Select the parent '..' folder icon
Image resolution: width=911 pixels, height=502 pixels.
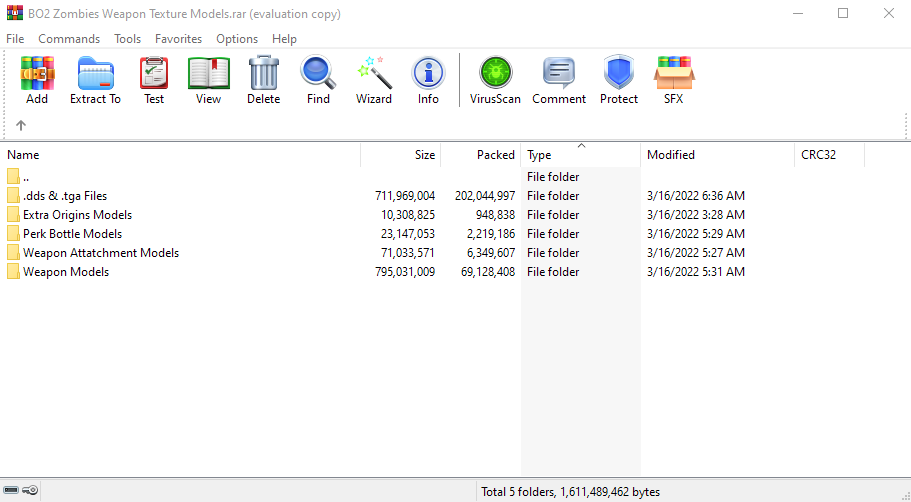[13, 176]
